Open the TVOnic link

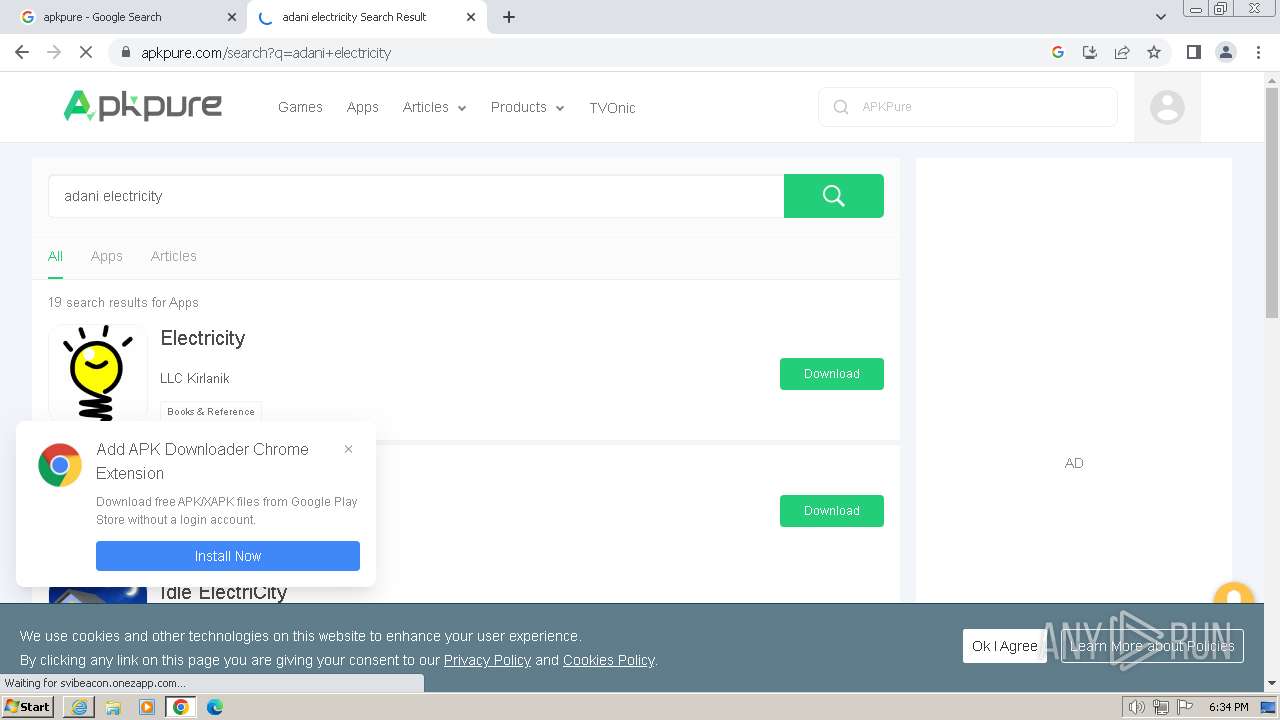click(612, 108)
